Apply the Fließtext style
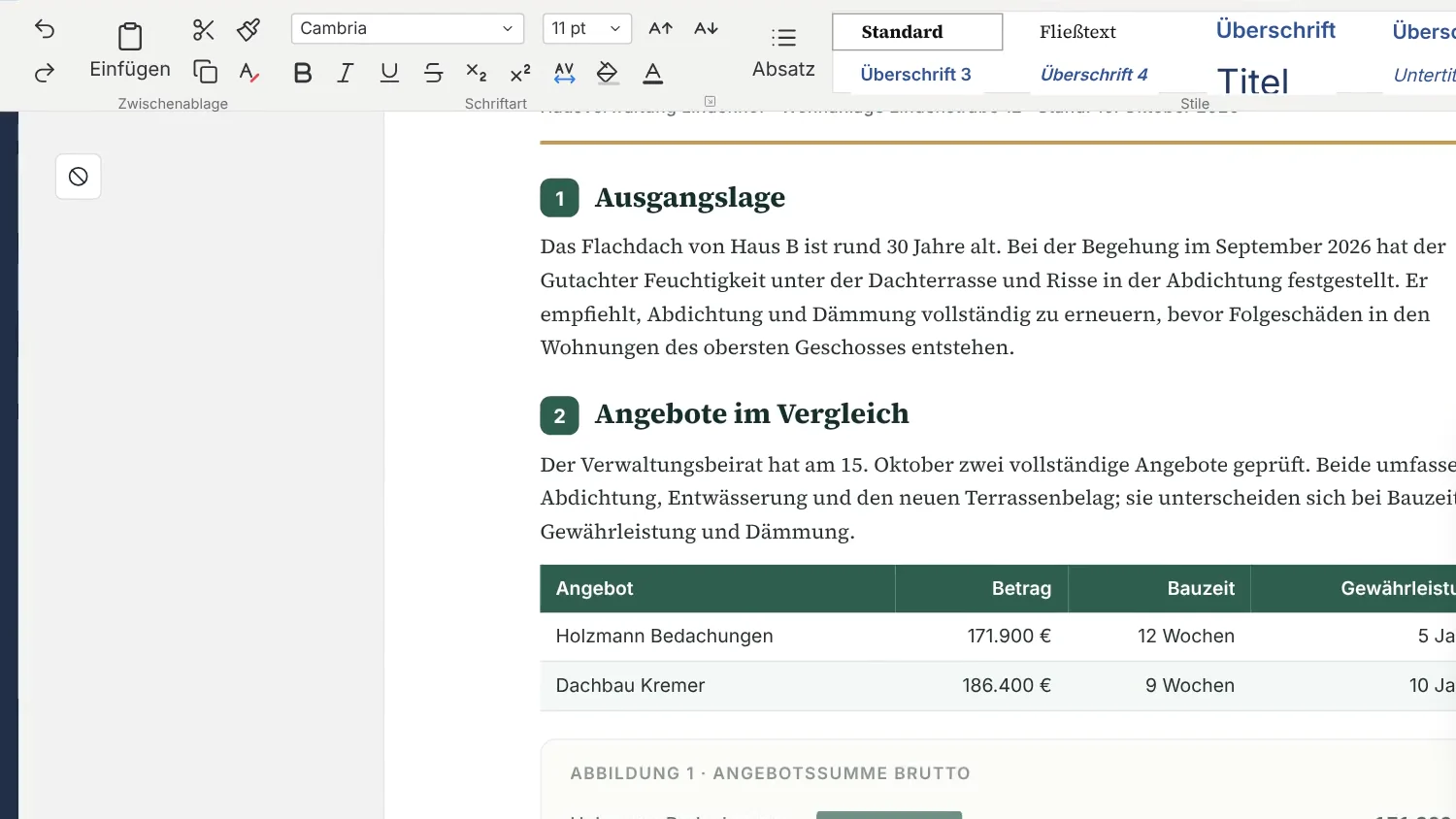The width and height of the screenshot is (1456, 819). point(1077,32)
